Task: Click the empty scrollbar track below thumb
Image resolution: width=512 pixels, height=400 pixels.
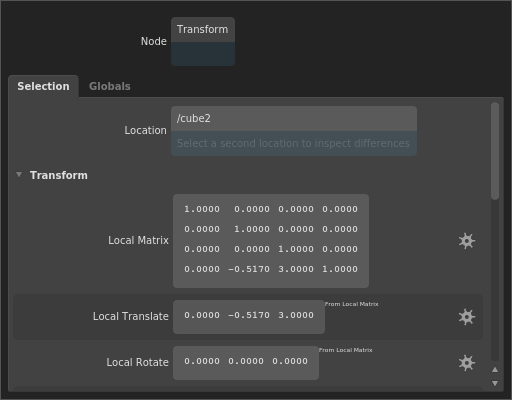Action: (495, 280)
